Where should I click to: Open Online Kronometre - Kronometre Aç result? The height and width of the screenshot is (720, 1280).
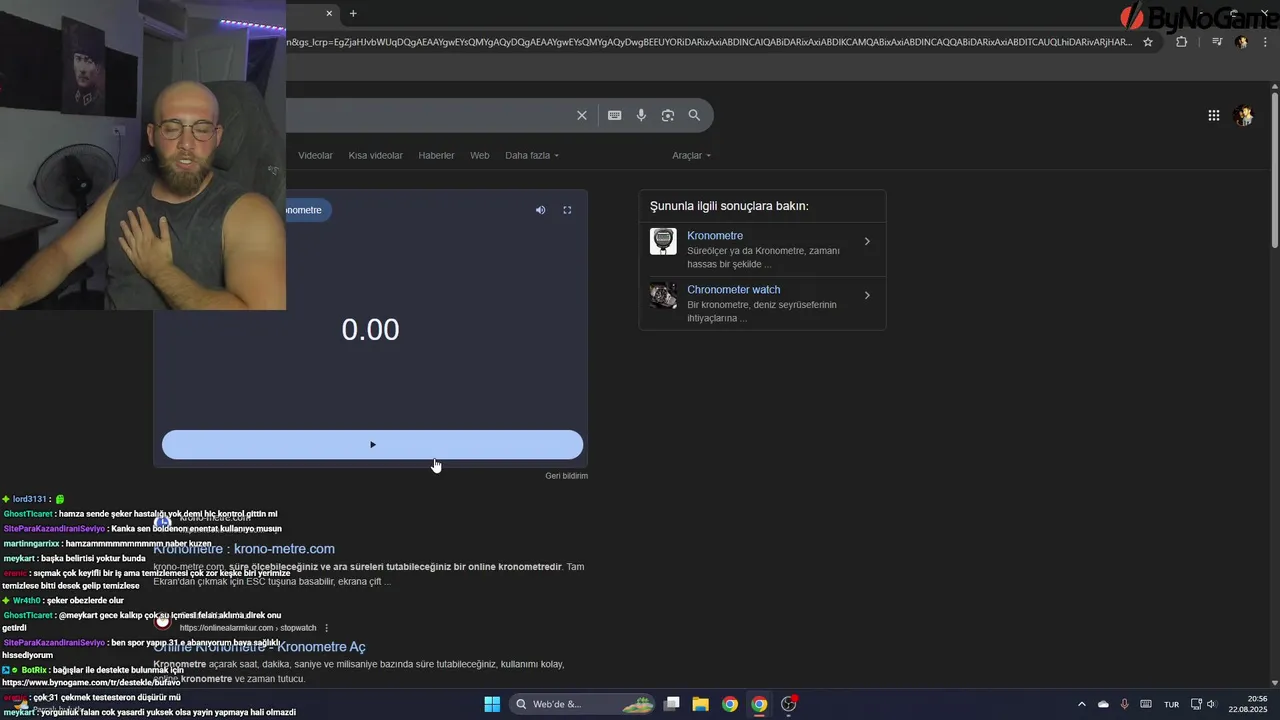(x=260, y=647)
